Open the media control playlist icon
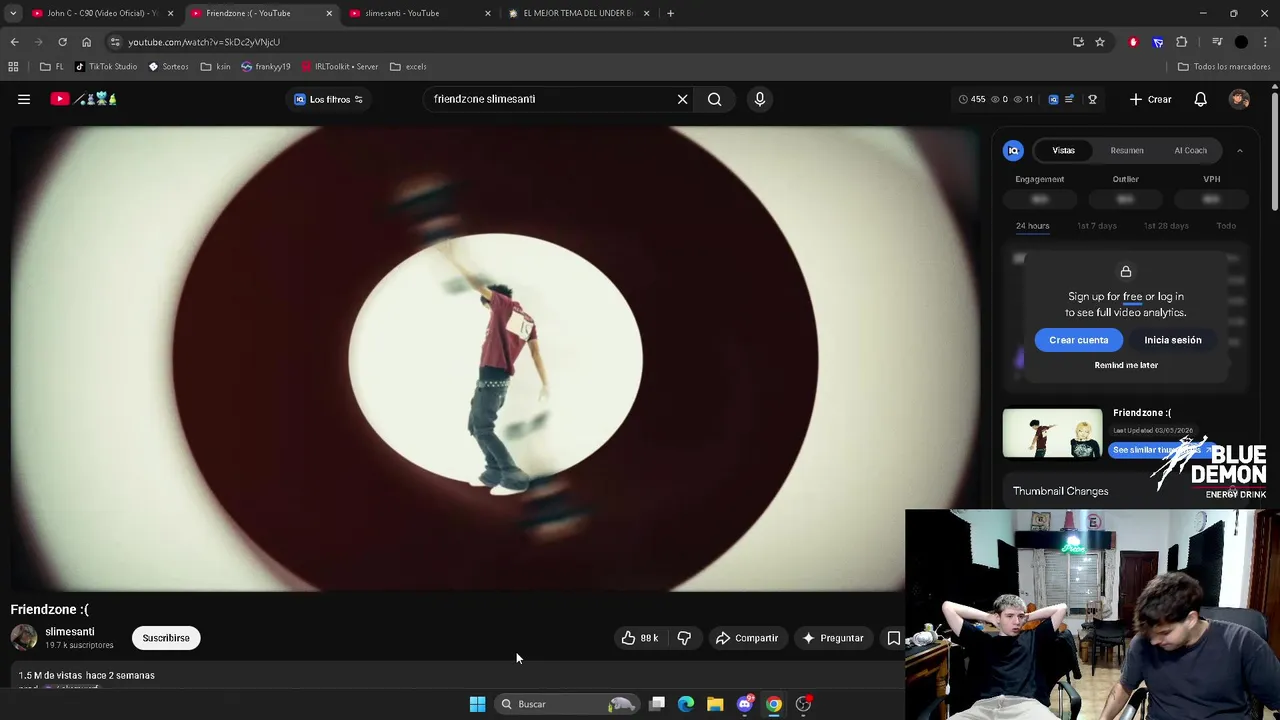This screenshot has height=720, width=1280. coord(1217,42)
